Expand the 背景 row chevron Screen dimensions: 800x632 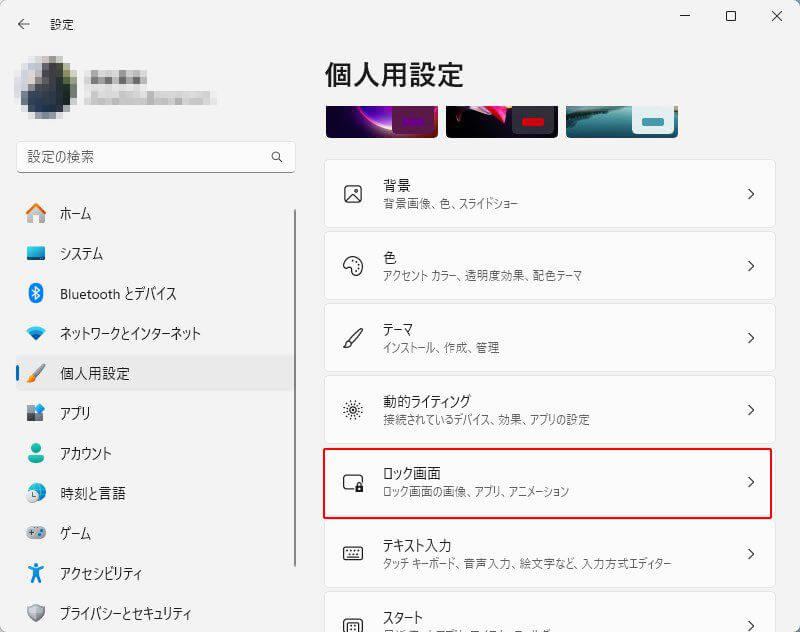pyautogui.click(x=750, y=194)
